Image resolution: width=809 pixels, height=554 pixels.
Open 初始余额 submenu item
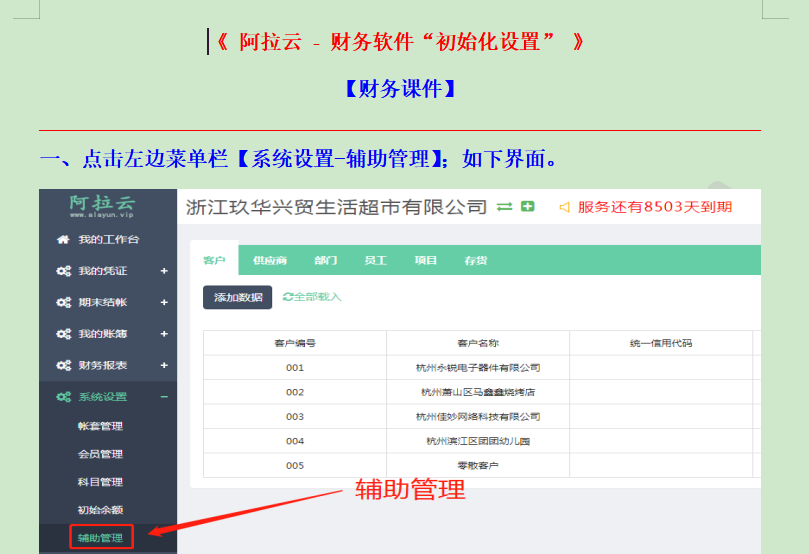tap(100, 510)
